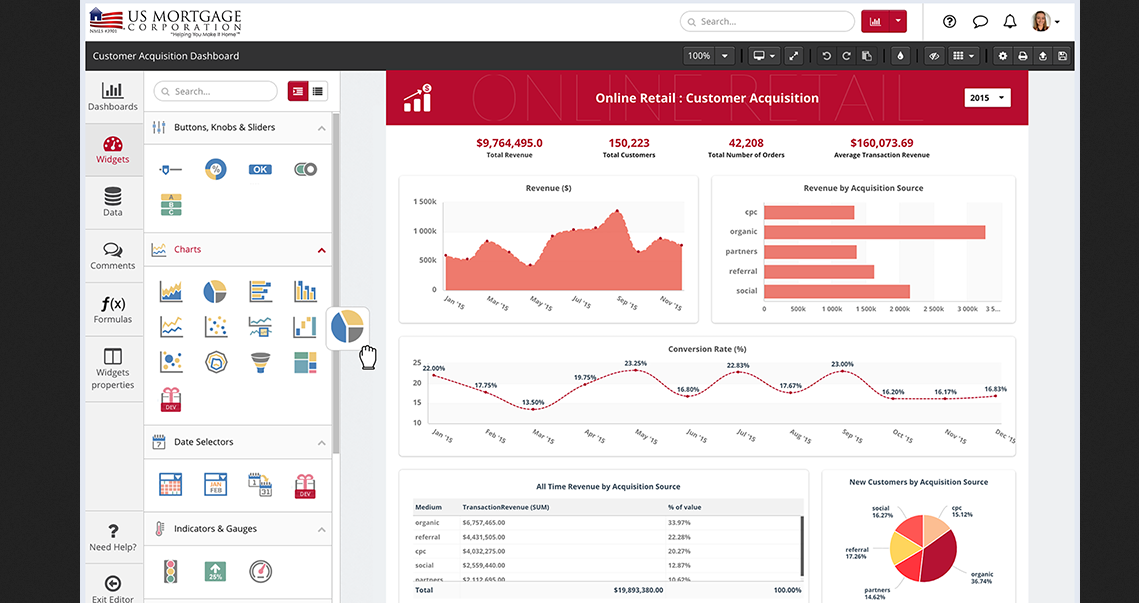Image resolution: width=1139 pixels, height=603 pixels.
Task: Select the toggle switch widget
Action: click(x=305, y=169)
